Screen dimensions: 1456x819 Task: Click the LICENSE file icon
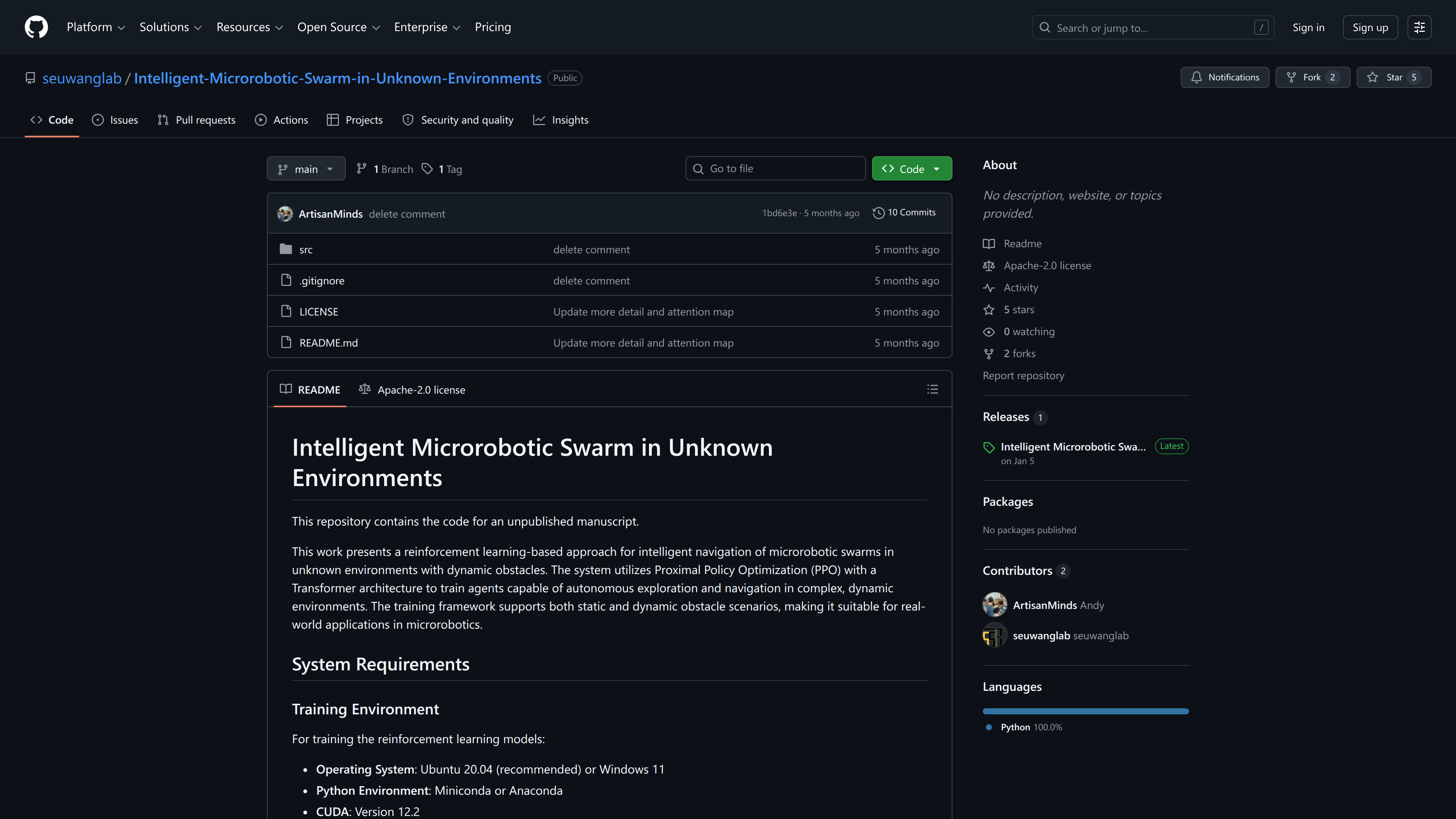[x=286, y=311]
